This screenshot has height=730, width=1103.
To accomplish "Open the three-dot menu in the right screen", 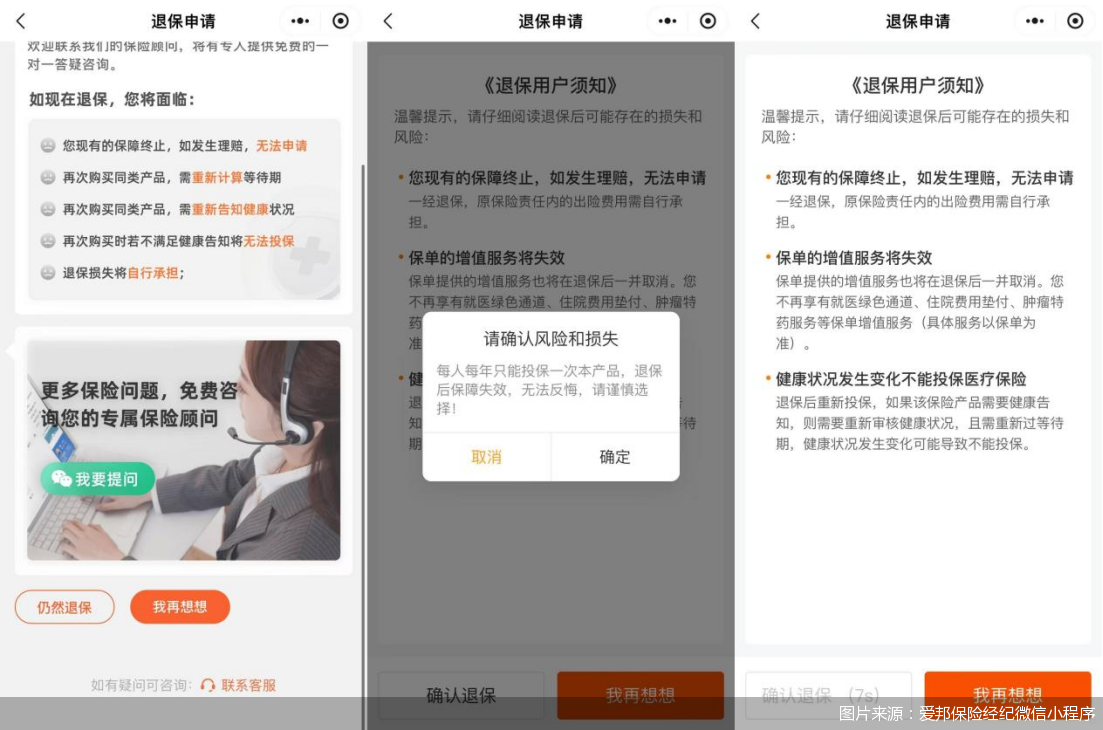I will click(x=1034, y=21).
